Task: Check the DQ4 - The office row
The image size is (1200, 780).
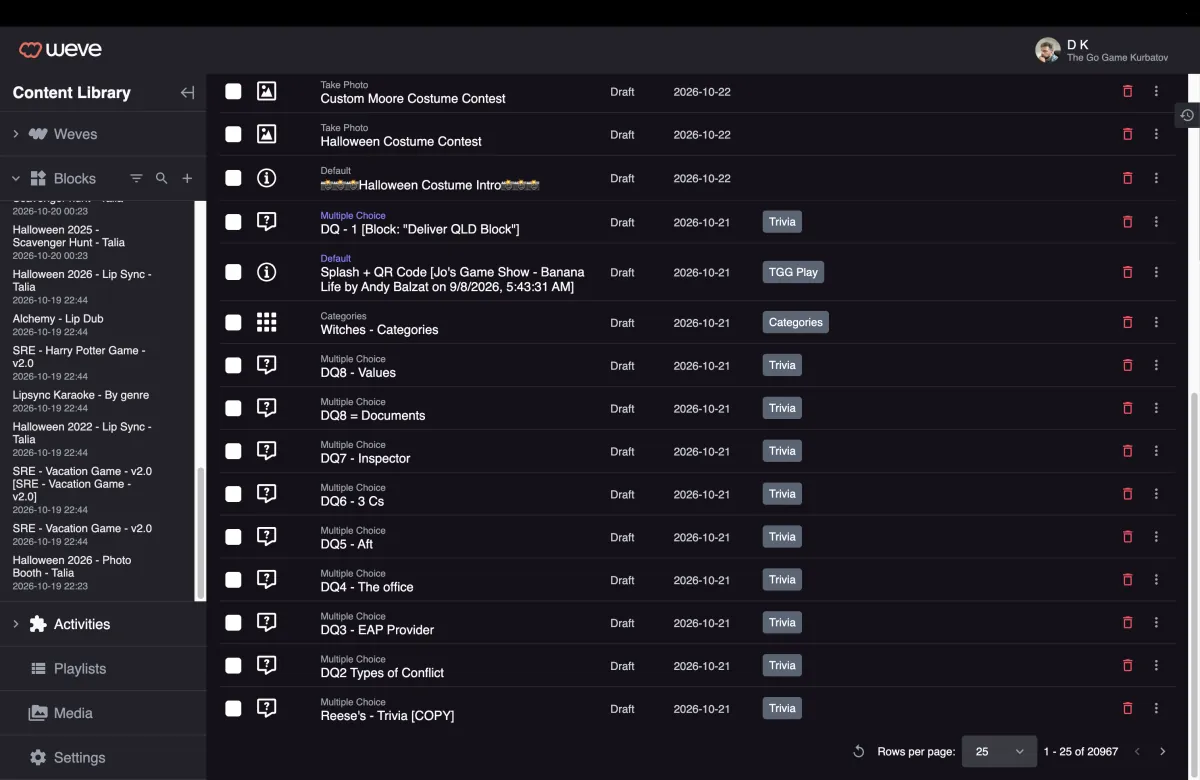Action: click(x=233, y=580)
